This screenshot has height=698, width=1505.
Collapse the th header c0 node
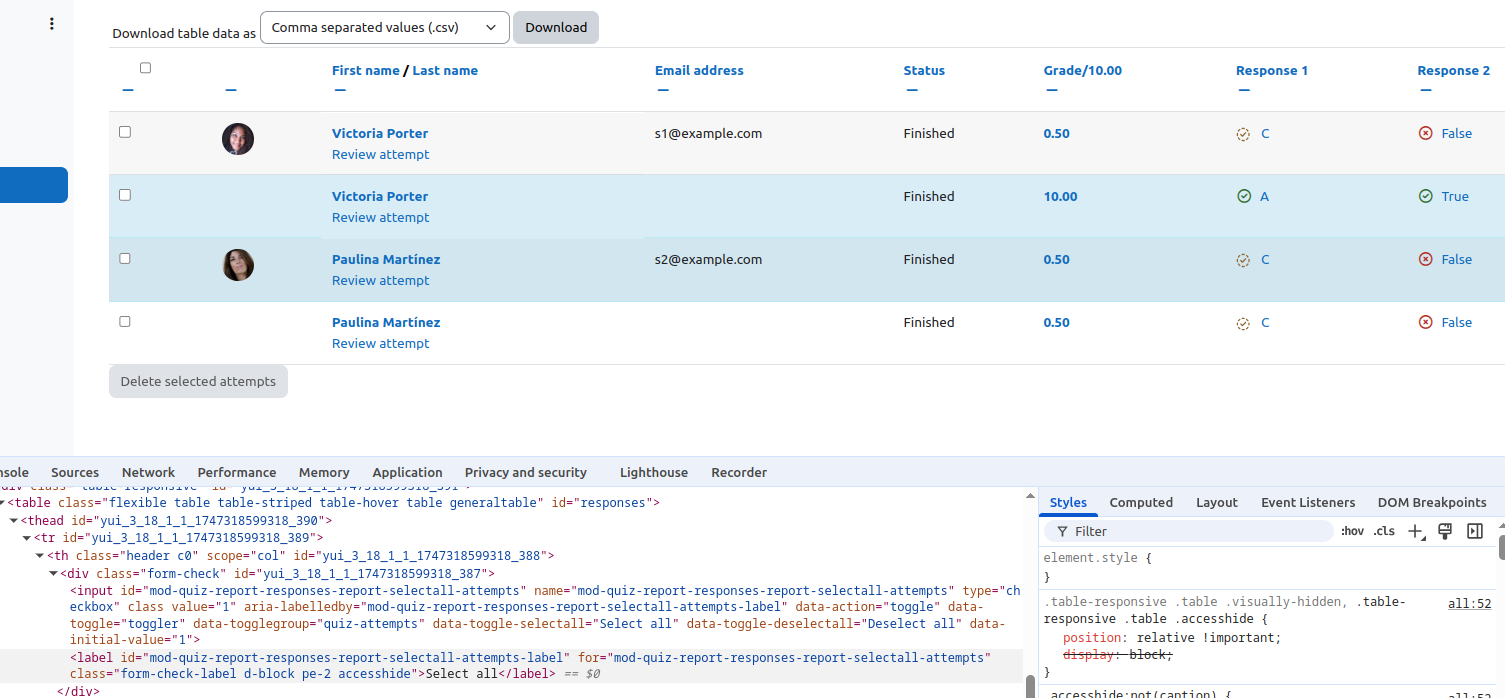(x=39, y=556)
